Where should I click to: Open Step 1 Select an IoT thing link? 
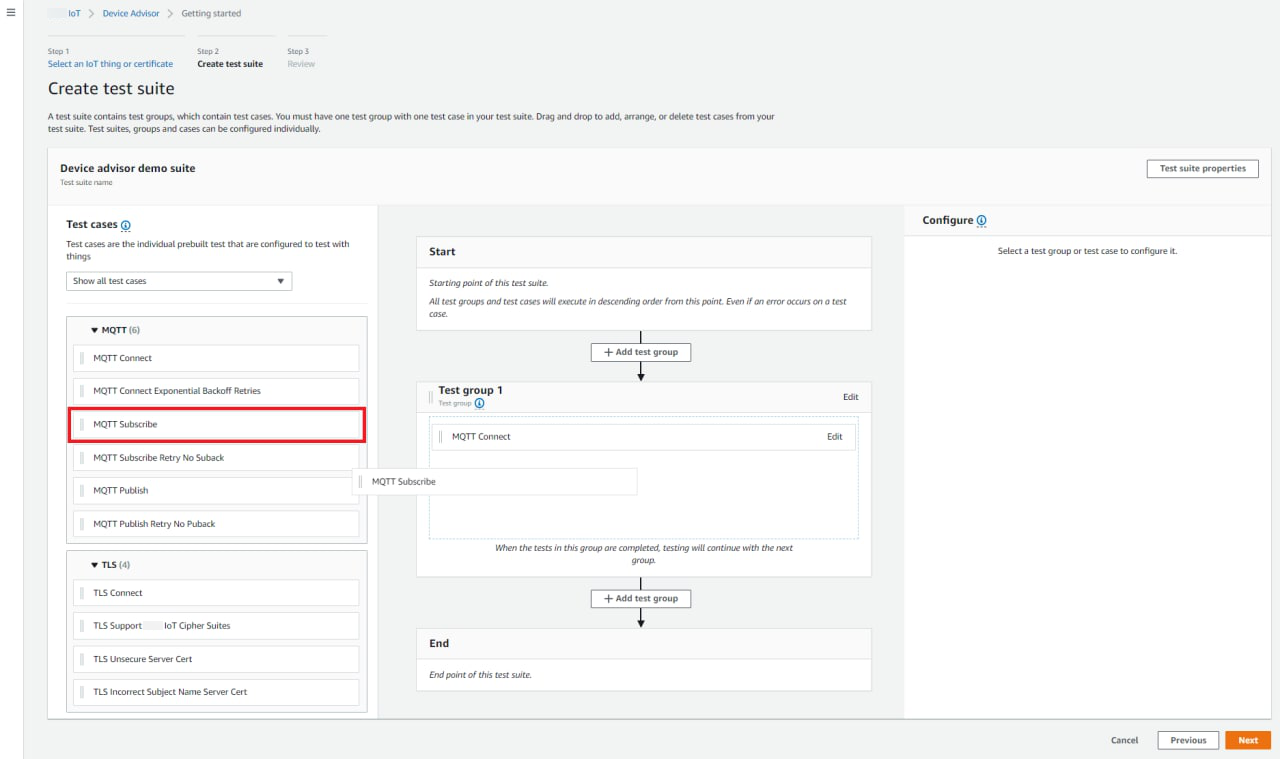click(110, 64)
